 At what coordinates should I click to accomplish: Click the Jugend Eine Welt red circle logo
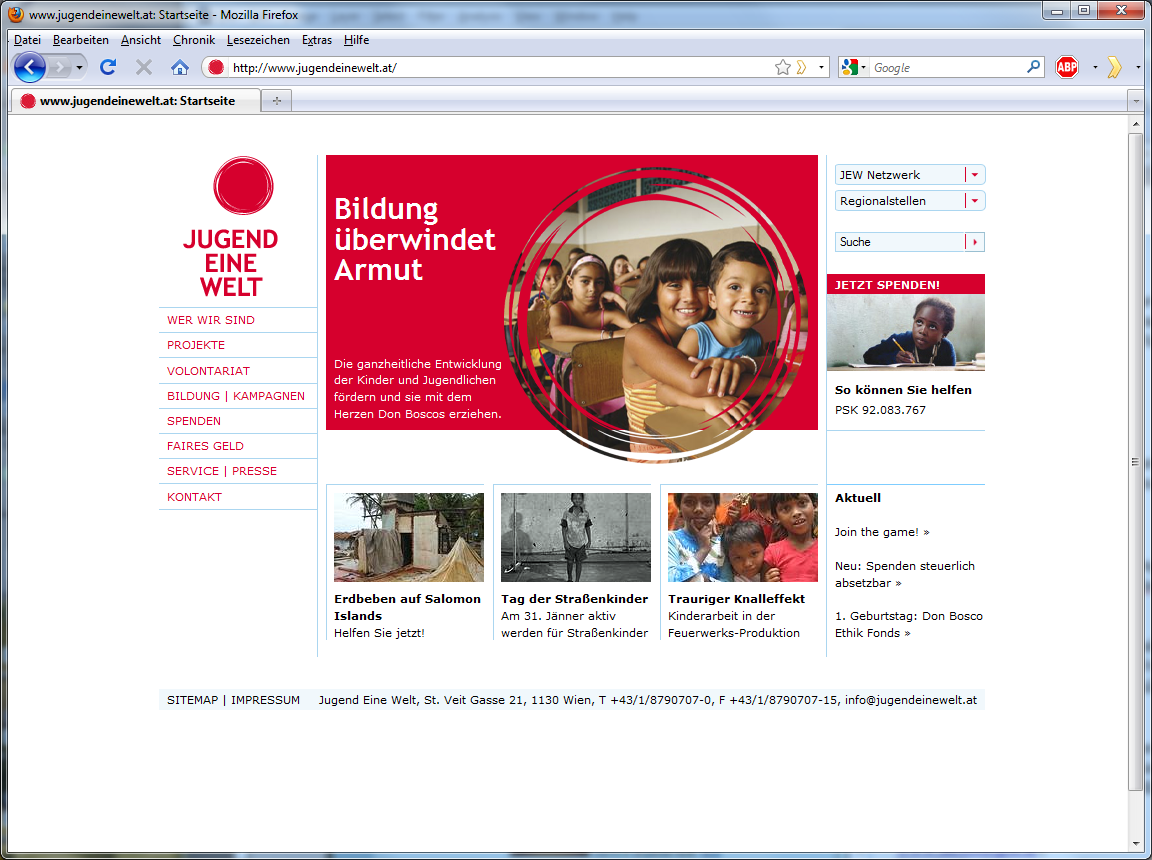243,185
